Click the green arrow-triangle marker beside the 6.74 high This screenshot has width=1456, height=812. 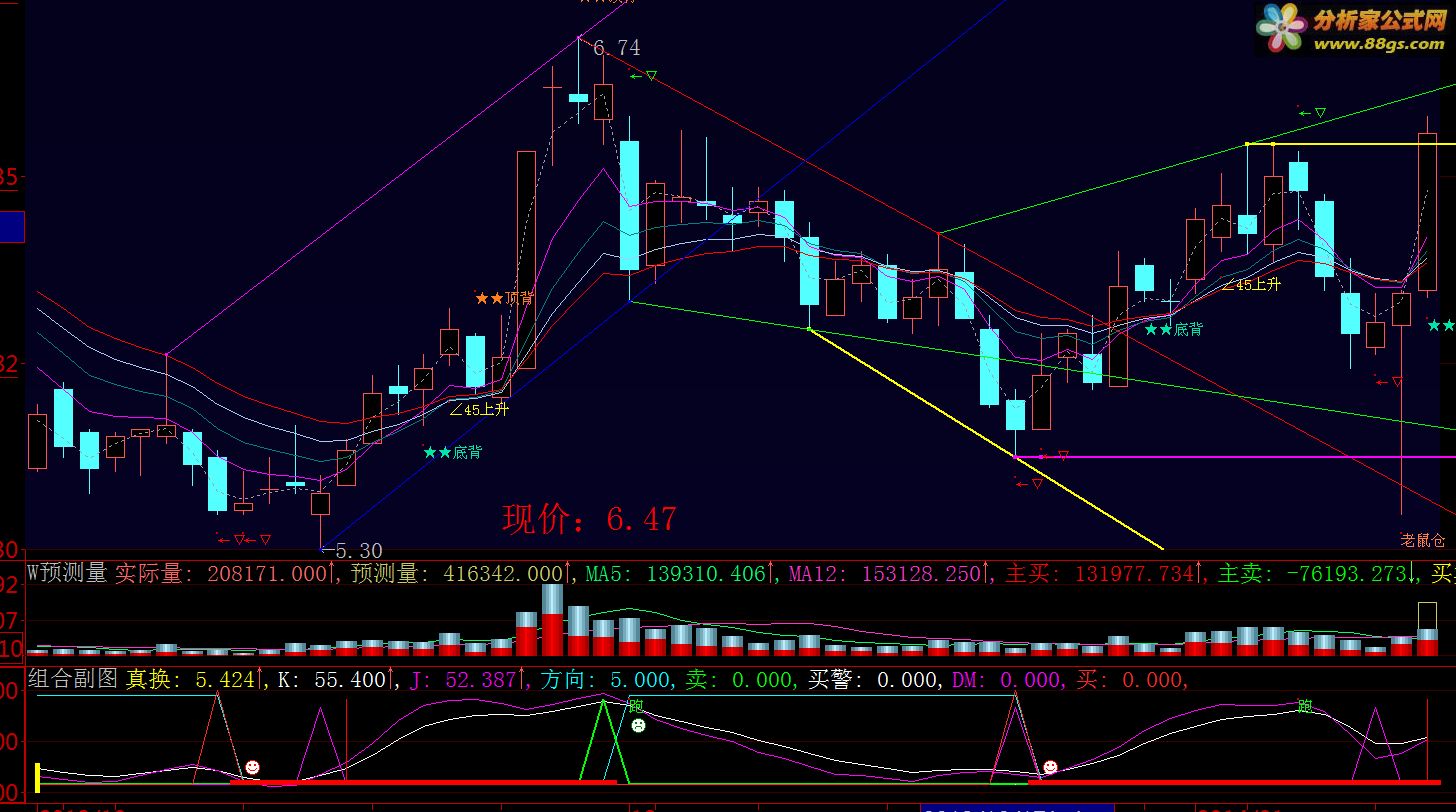[643, 75]
